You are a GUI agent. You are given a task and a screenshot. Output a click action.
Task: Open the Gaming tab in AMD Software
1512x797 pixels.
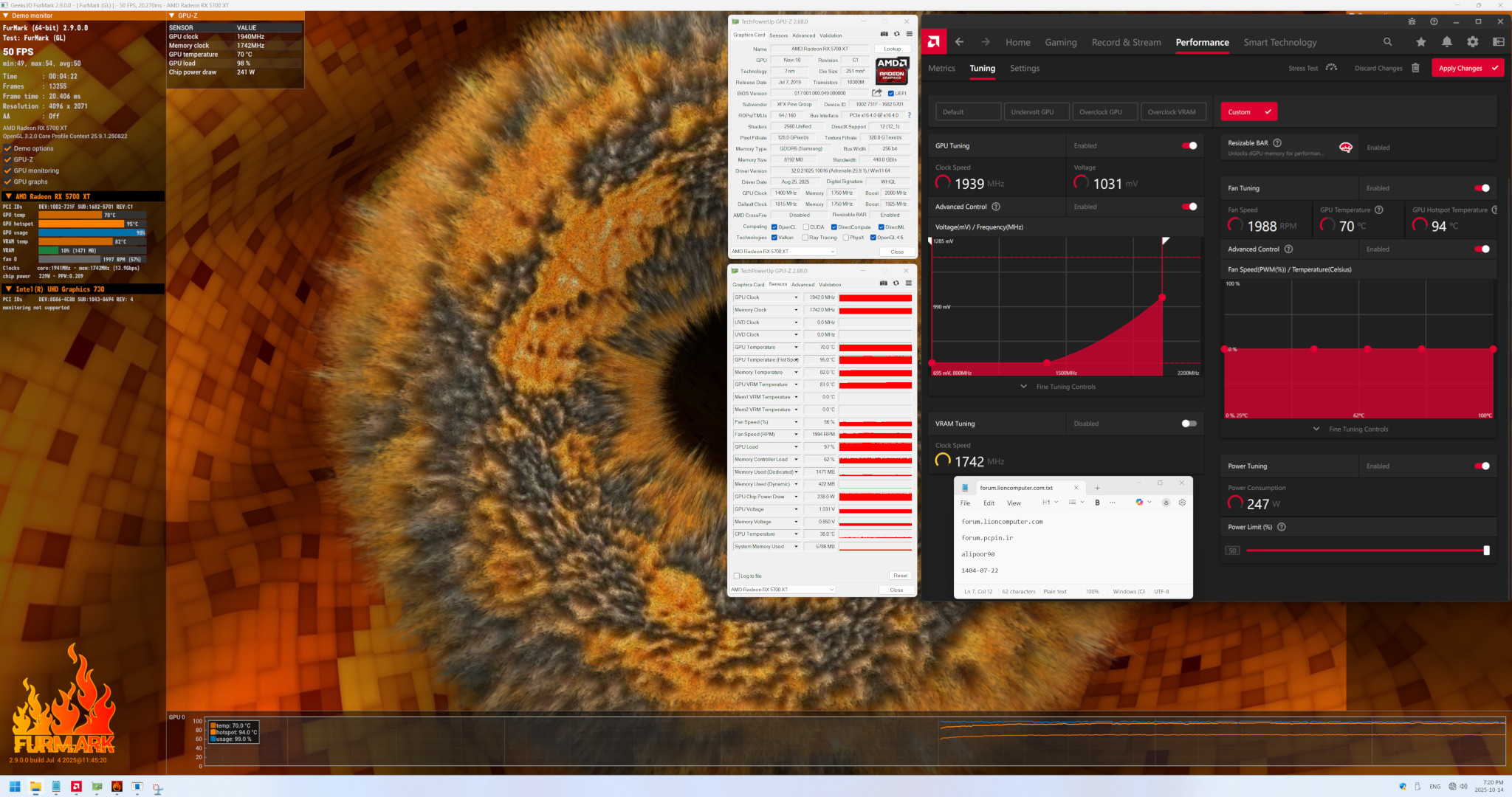[1060, 42]
